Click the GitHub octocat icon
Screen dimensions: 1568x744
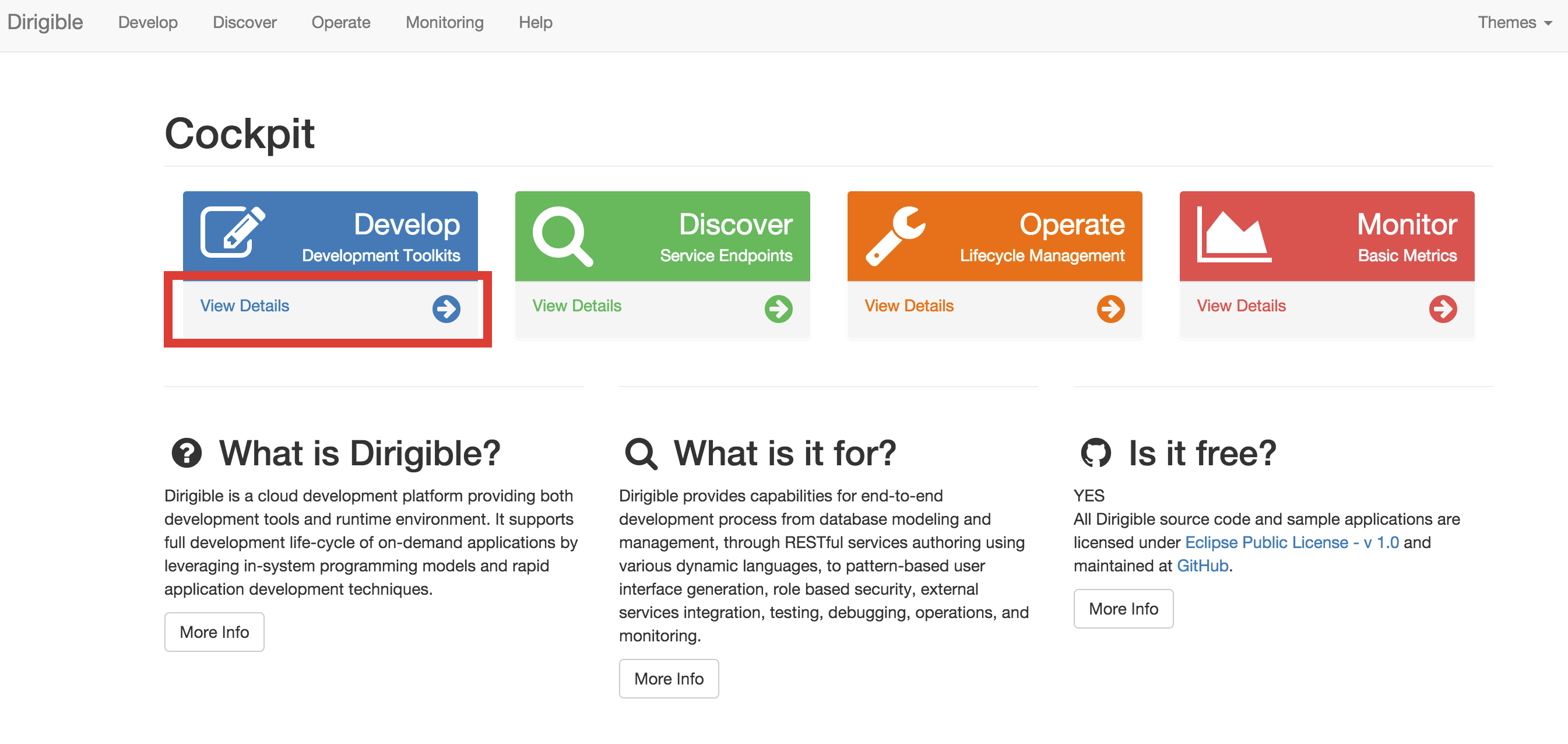1096,453
